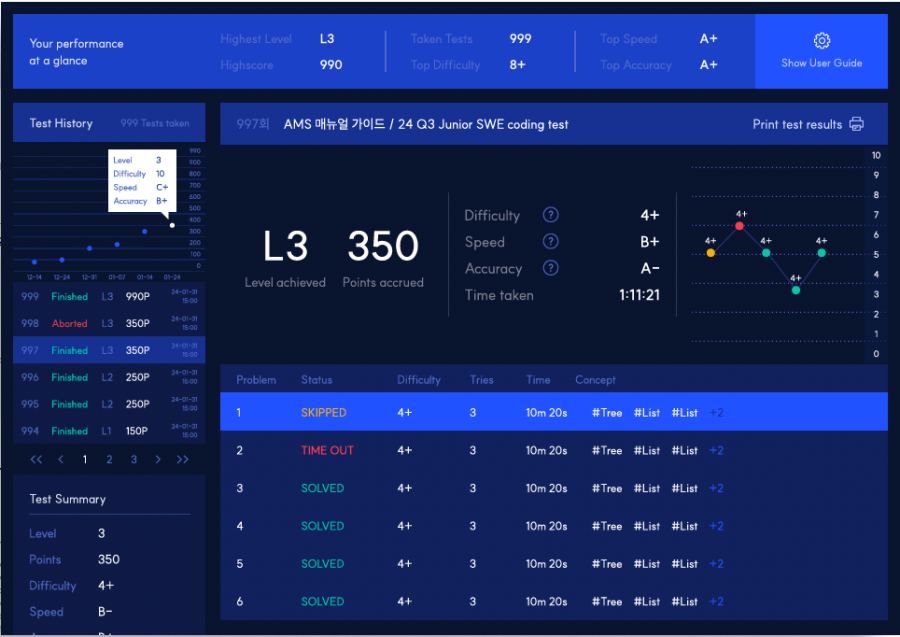
Task: Go to previous page using left chevron
Action: [x=61, y=459]
